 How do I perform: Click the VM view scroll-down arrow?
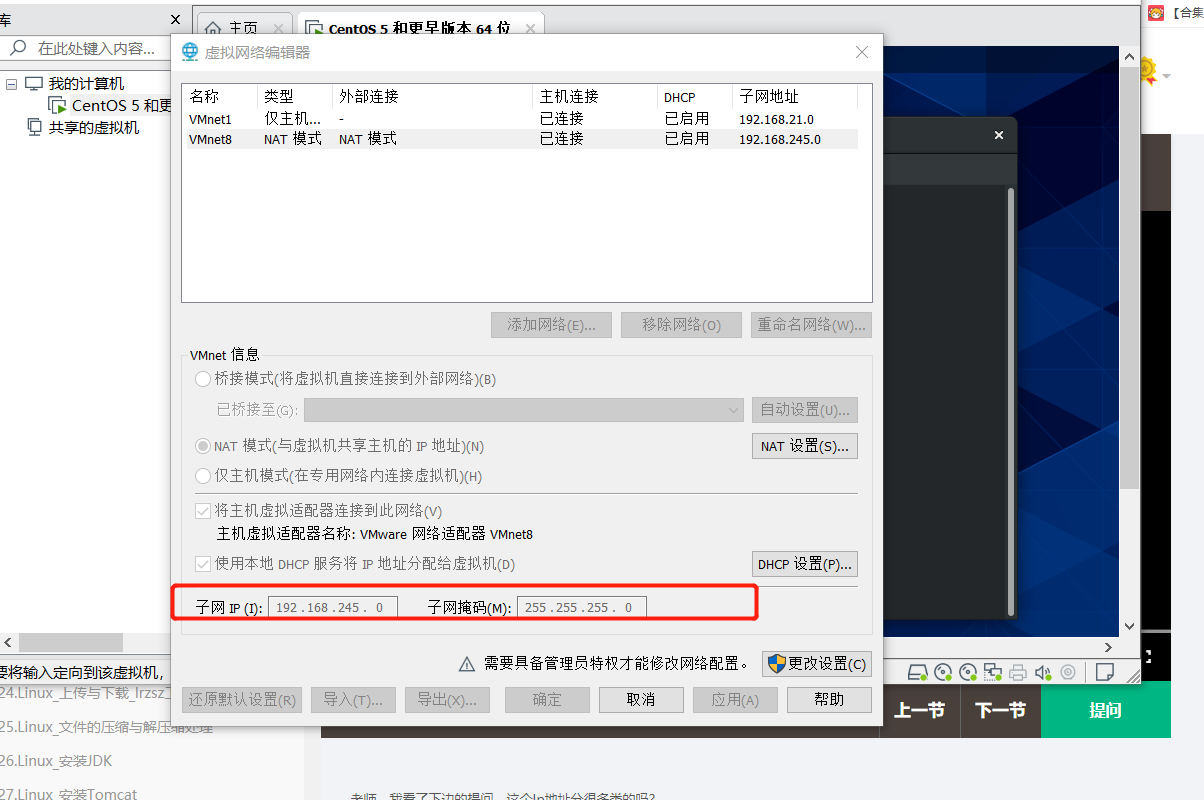coord(1130,627)
